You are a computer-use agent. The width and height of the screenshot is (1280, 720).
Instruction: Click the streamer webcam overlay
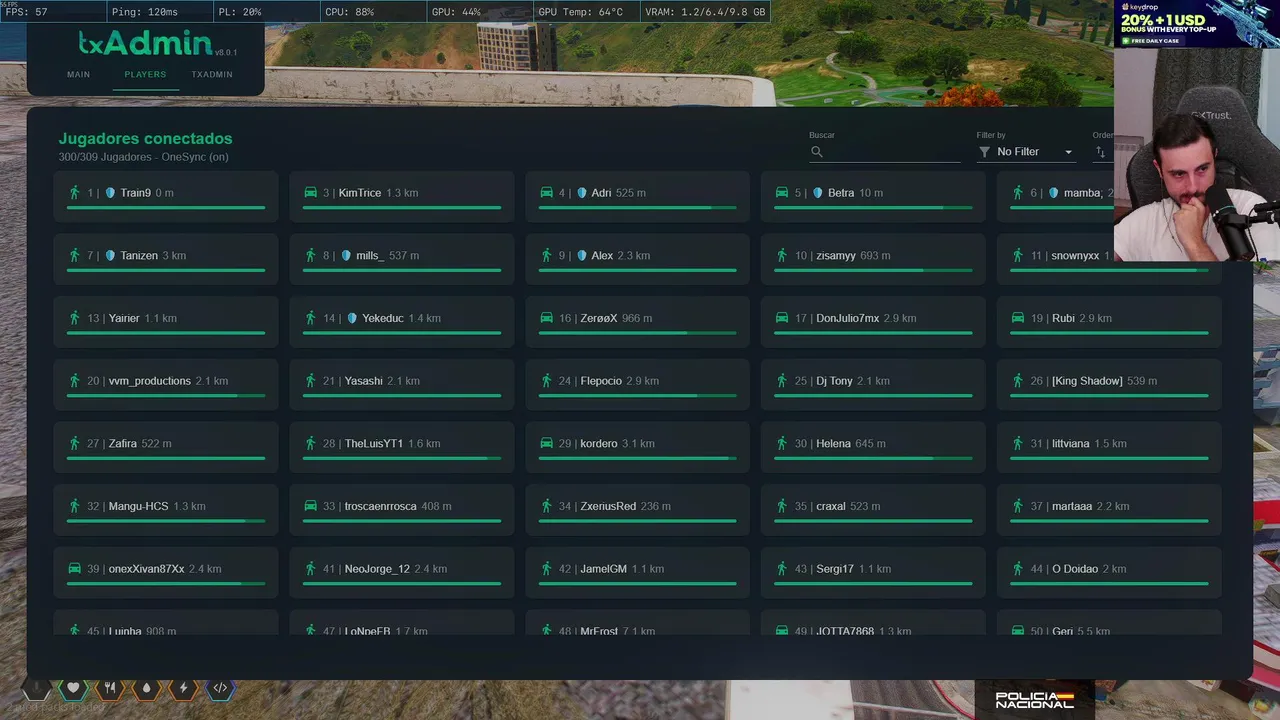click(x=1197, y=155)
